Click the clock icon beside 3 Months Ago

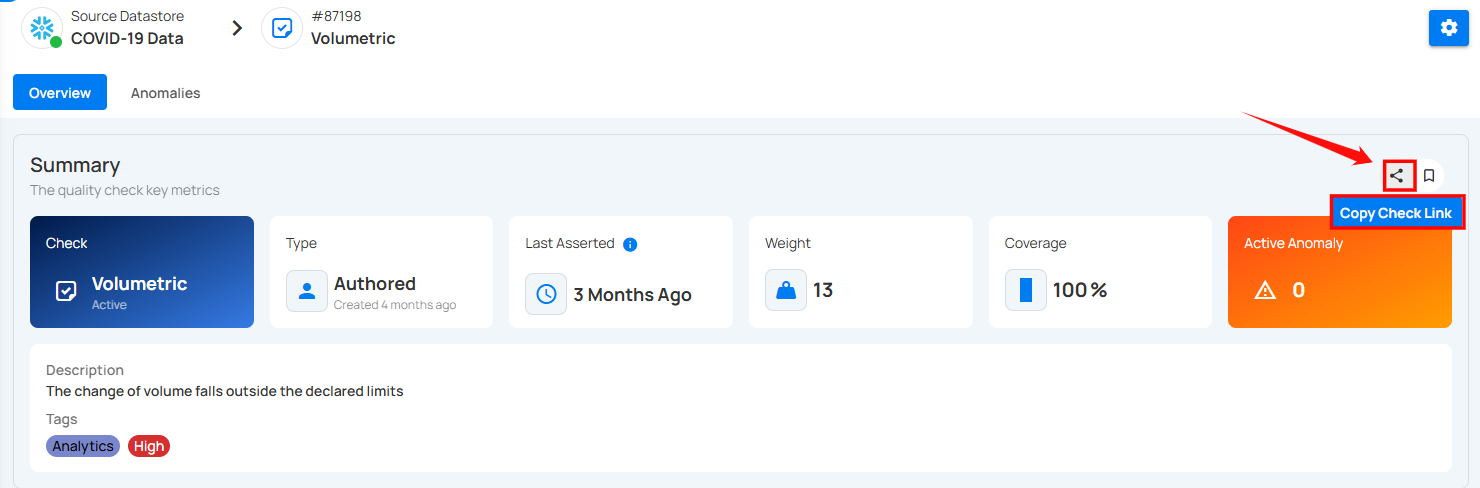click(x=546, y=294)
